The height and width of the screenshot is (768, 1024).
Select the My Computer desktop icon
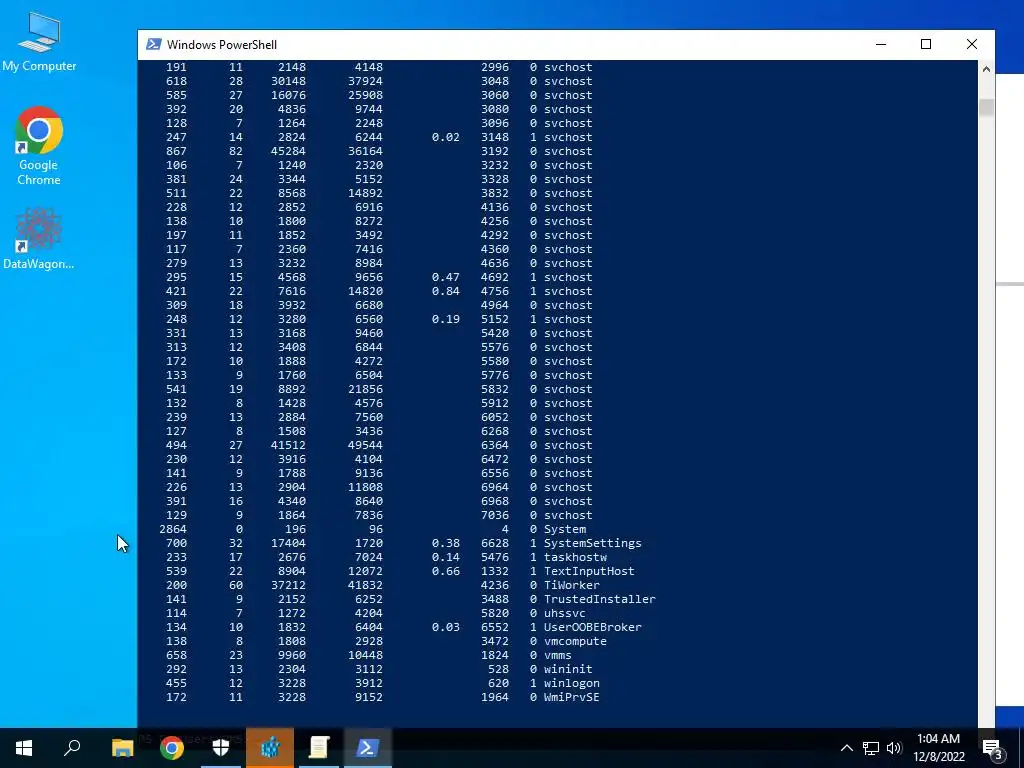click(39, 42)
